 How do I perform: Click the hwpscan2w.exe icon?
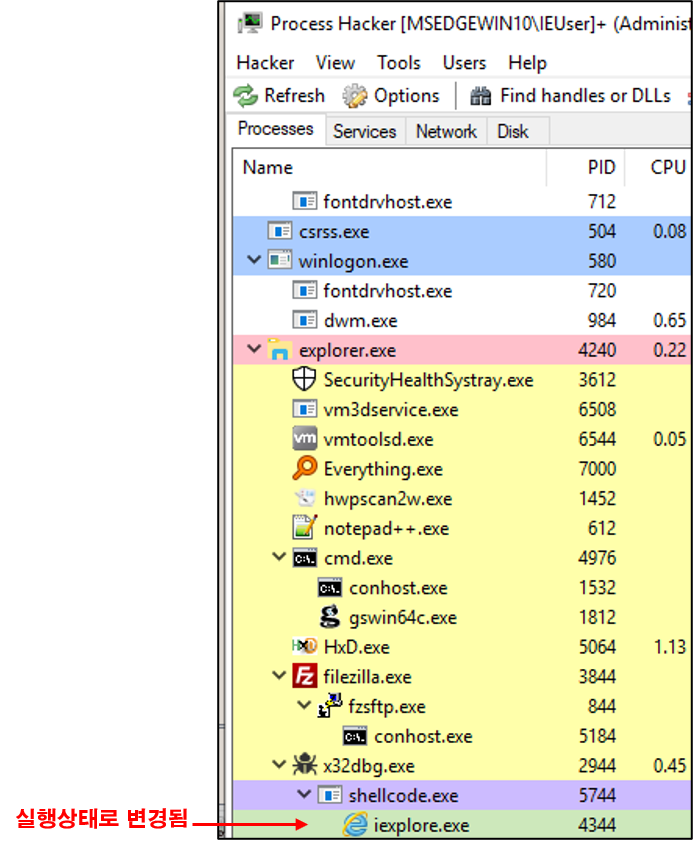[305, 498]
